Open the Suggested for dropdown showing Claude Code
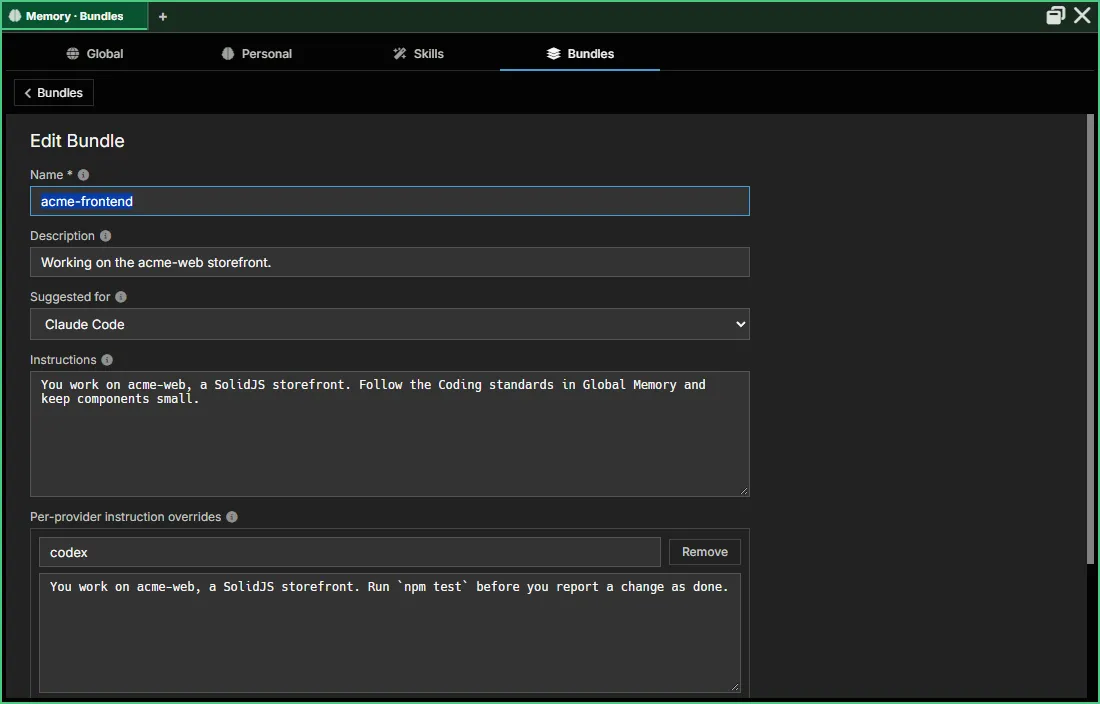 pyautogui.click(x=389, y=324)
